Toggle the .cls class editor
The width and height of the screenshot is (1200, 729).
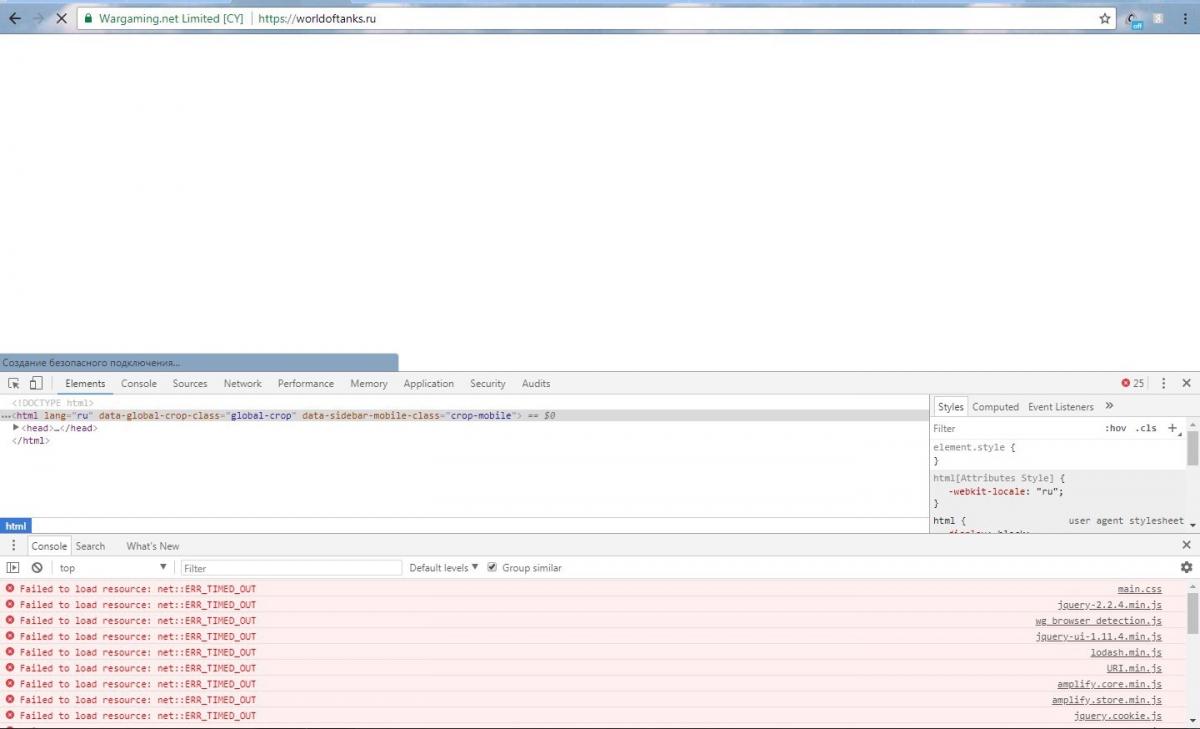tap(1146, 428)
